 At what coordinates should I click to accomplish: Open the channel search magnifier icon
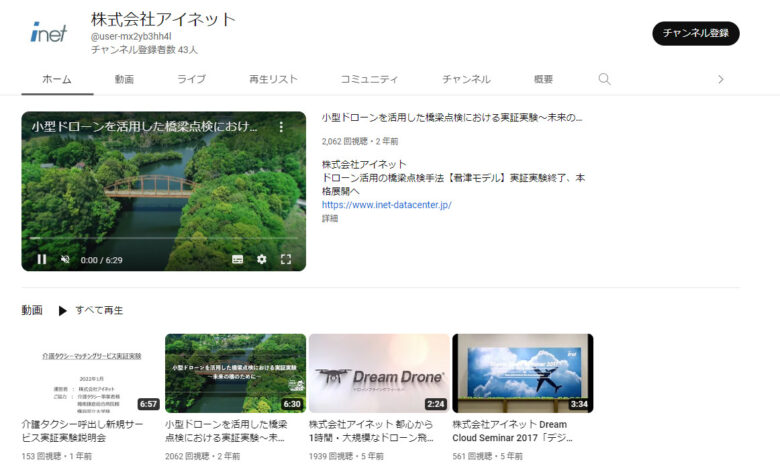tap(604, 79)
